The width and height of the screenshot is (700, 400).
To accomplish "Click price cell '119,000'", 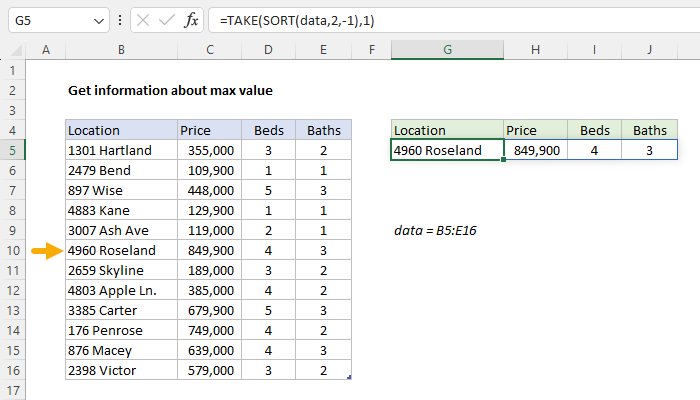I will pyautogui.click(x=209, y=230).
